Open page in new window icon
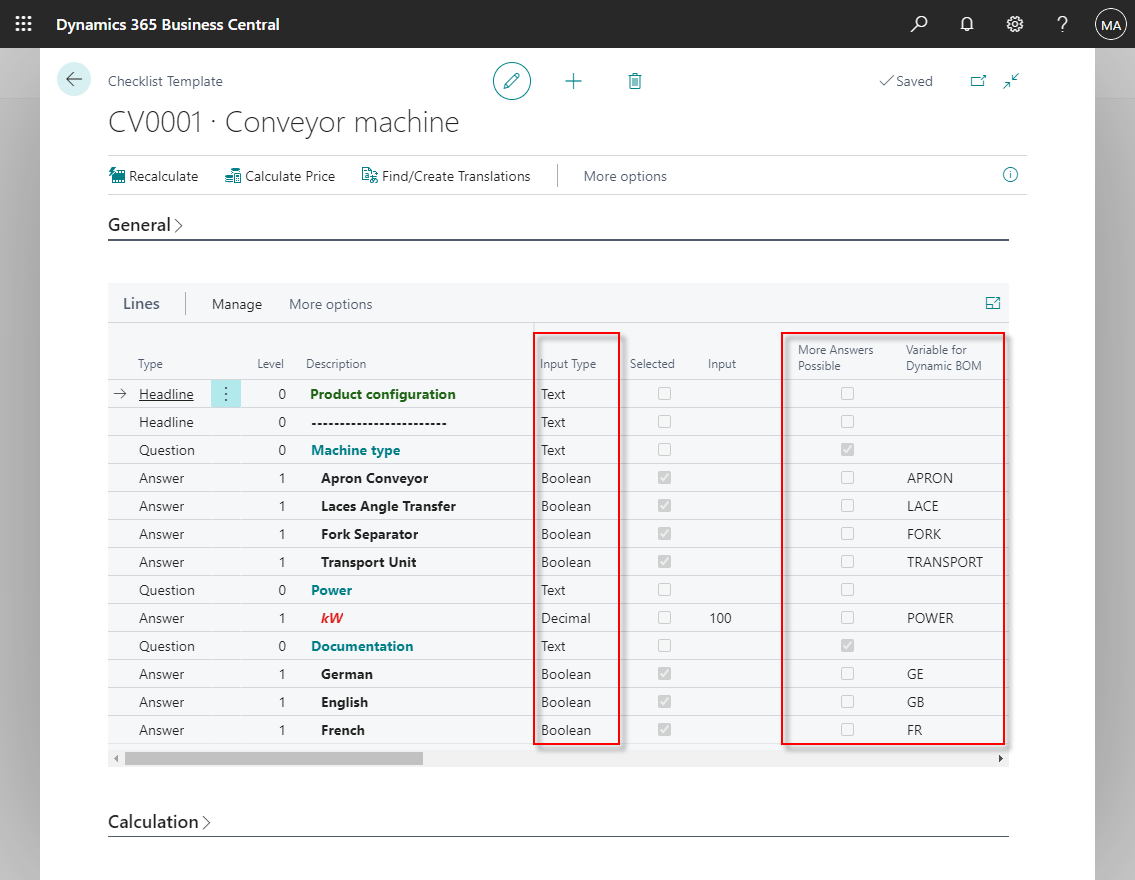The height and width of the screenshot is (880, 1135). (978, 81)
